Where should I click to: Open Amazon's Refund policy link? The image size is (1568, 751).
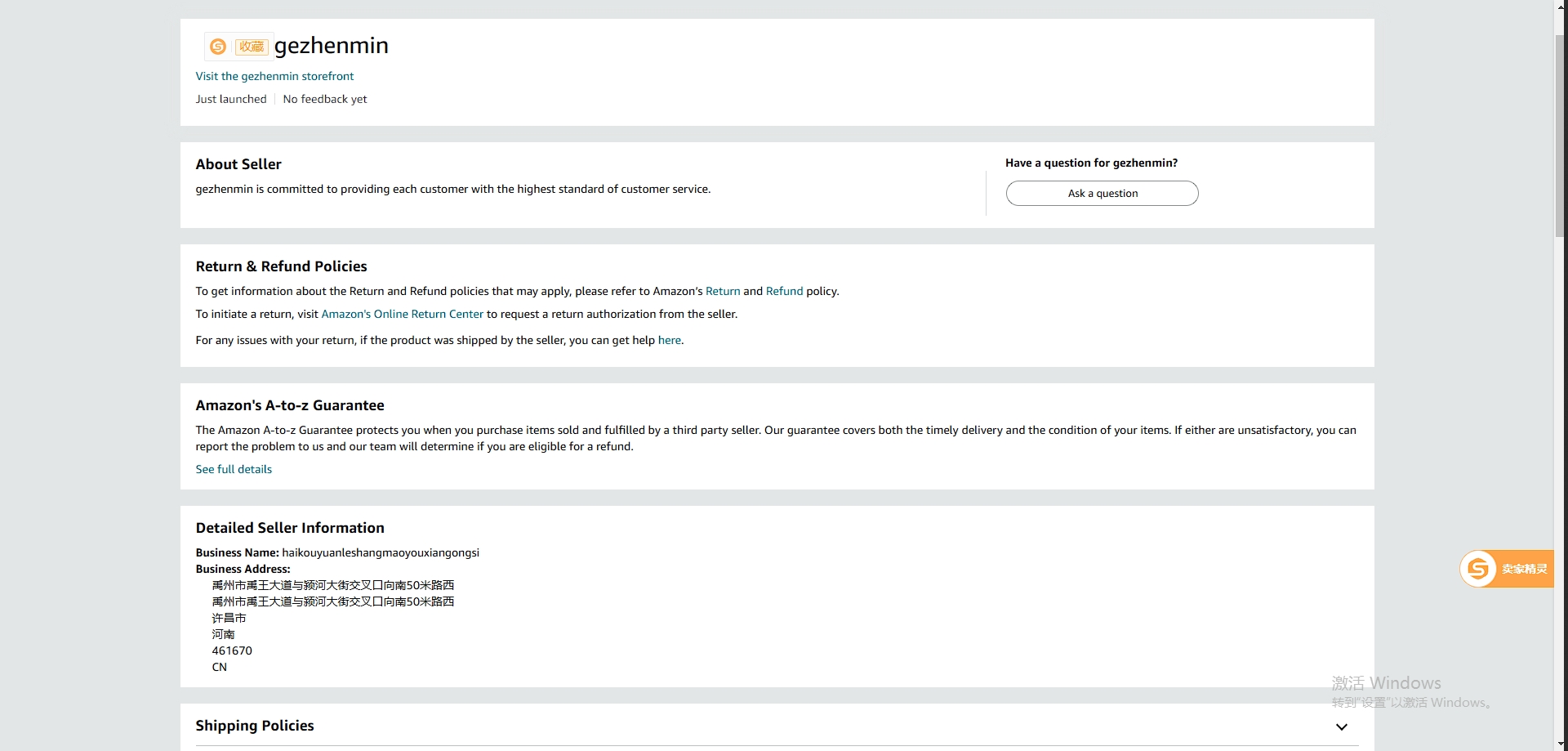point(784,291)
